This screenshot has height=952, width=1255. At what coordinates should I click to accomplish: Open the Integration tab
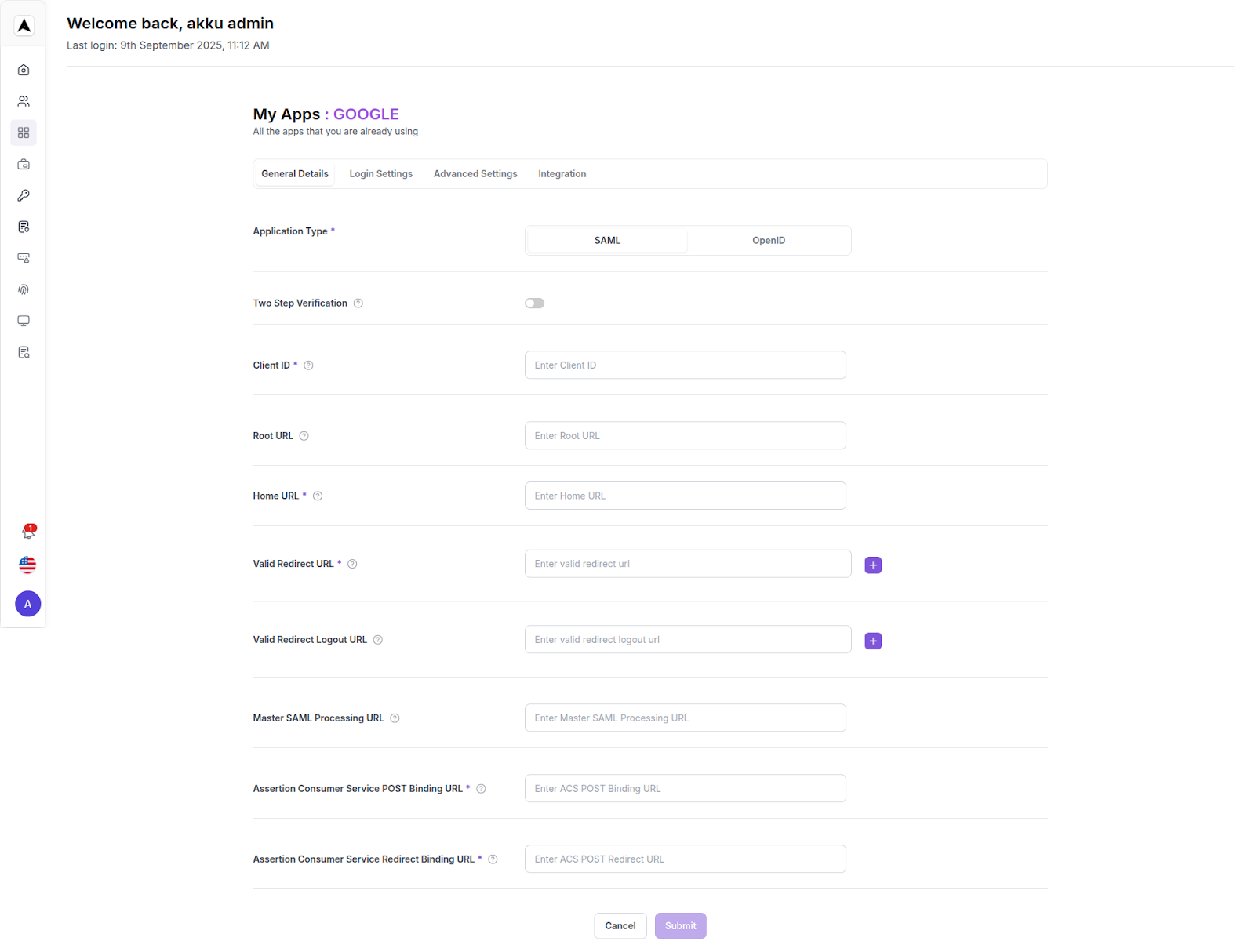click(x=562, y=173)
